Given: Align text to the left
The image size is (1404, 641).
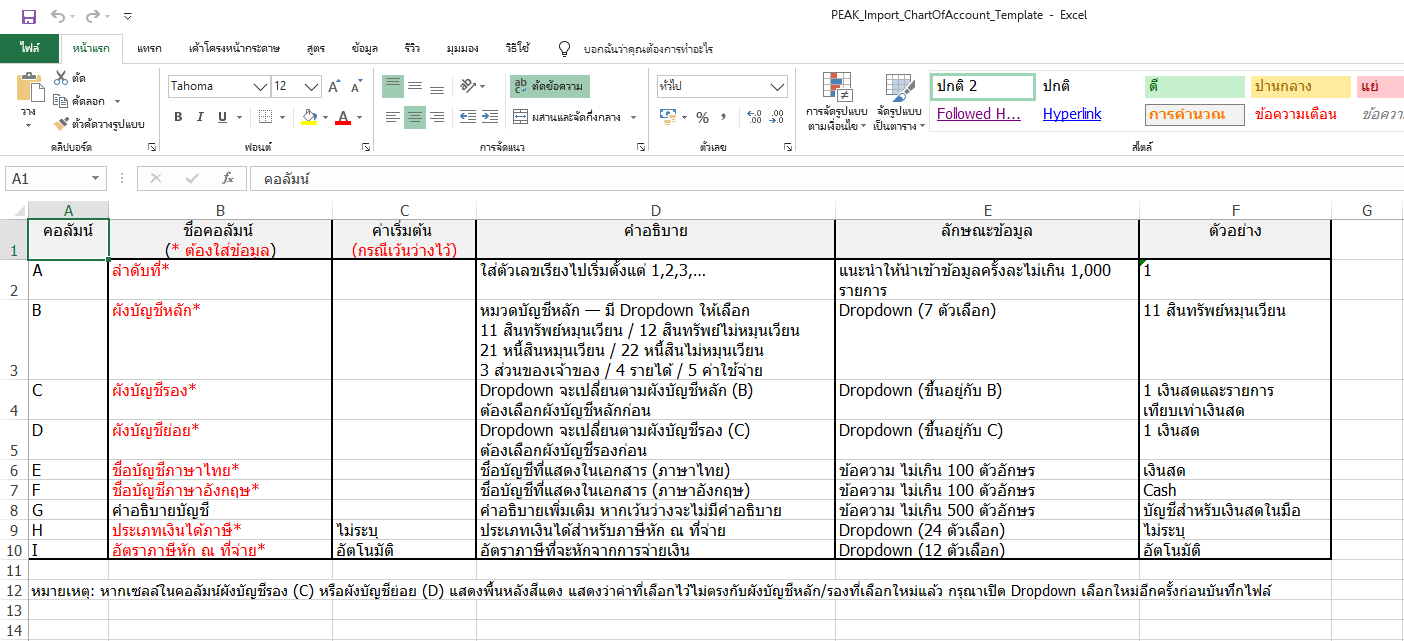Looking at the screenshot, I should coord(393,117).
